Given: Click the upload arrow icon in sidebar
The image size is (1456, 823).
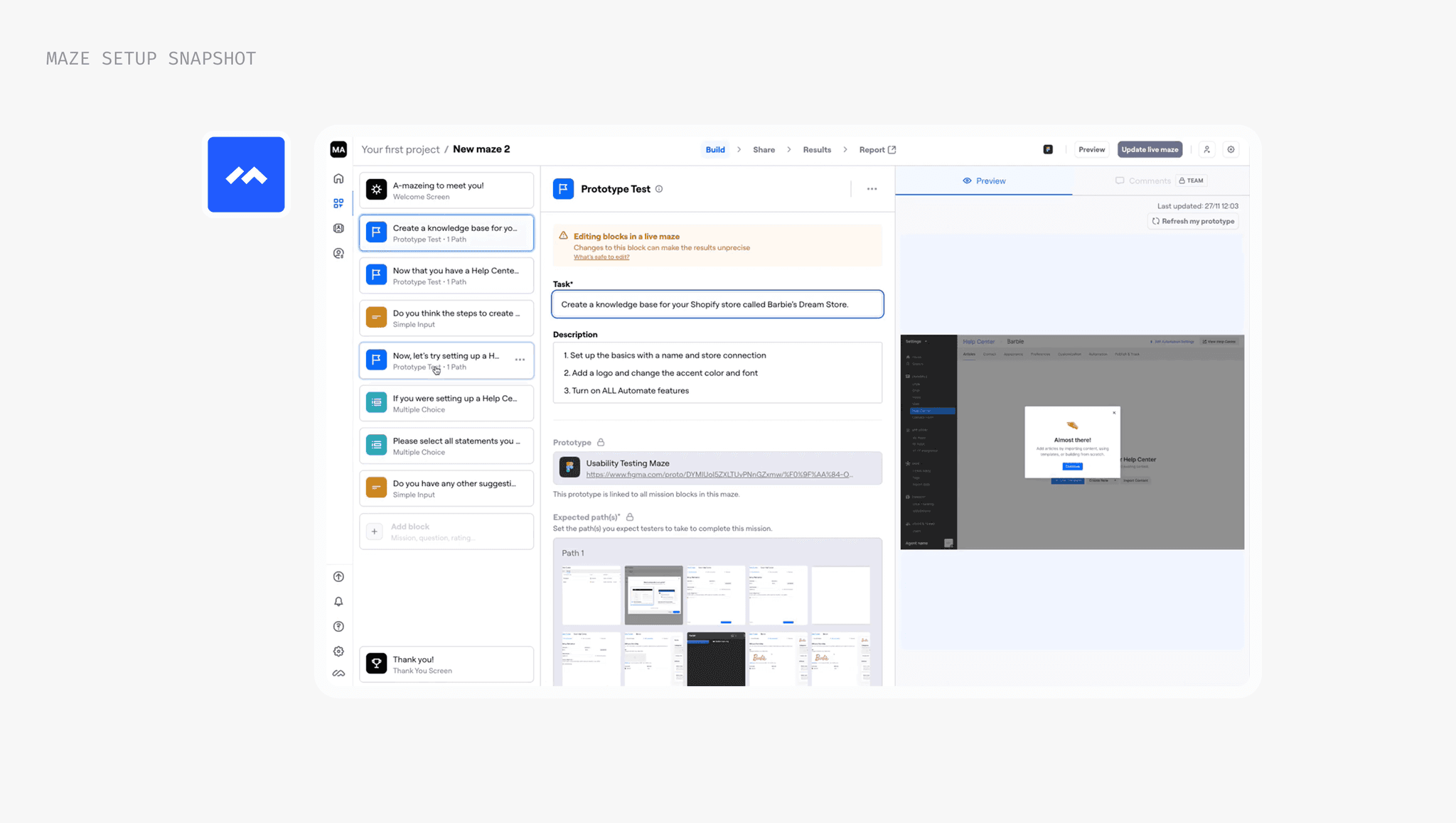Looking at the screenshot, I should 338,576.
